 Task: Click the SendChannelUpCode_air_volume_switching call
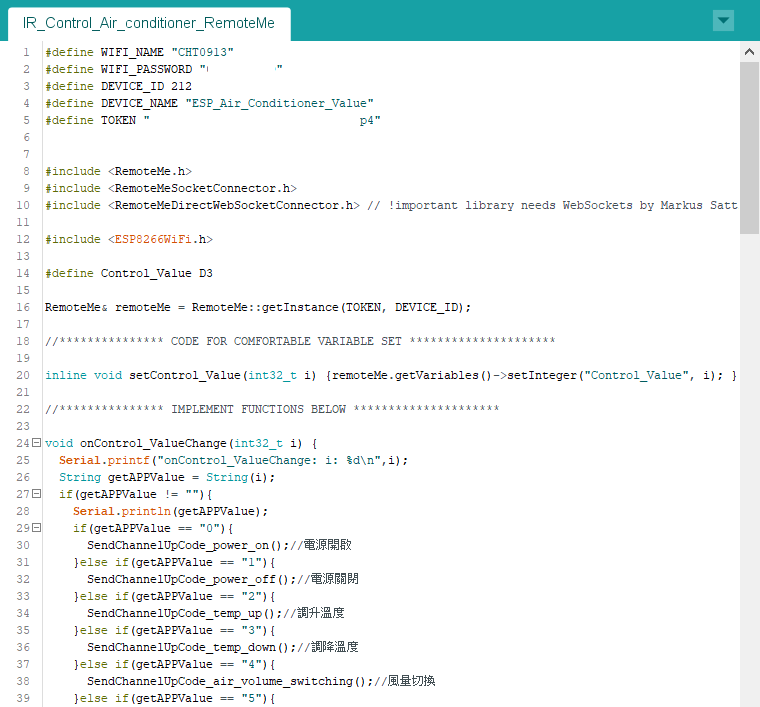coord(228,681)
